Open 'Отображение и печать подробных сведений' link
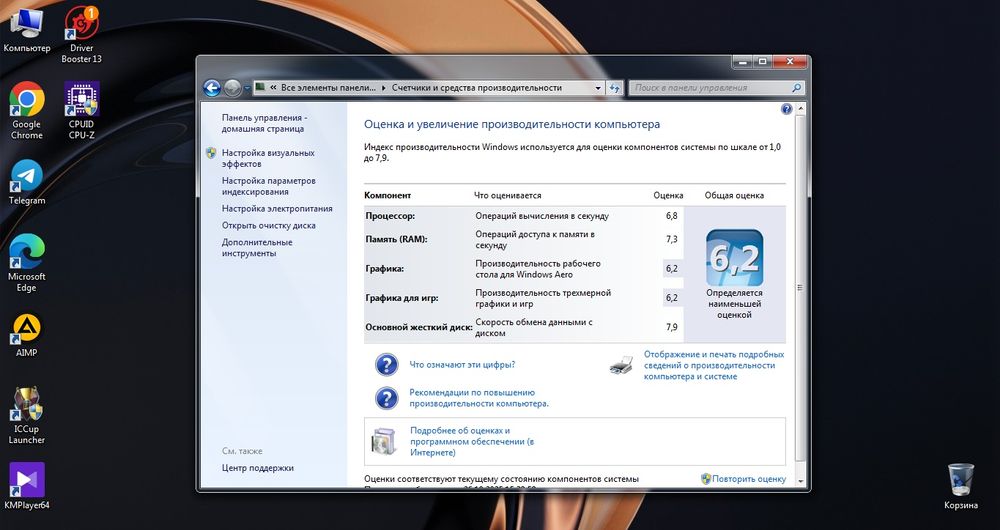This screenshot has height=530, width=1000. [x=714, y=365]
